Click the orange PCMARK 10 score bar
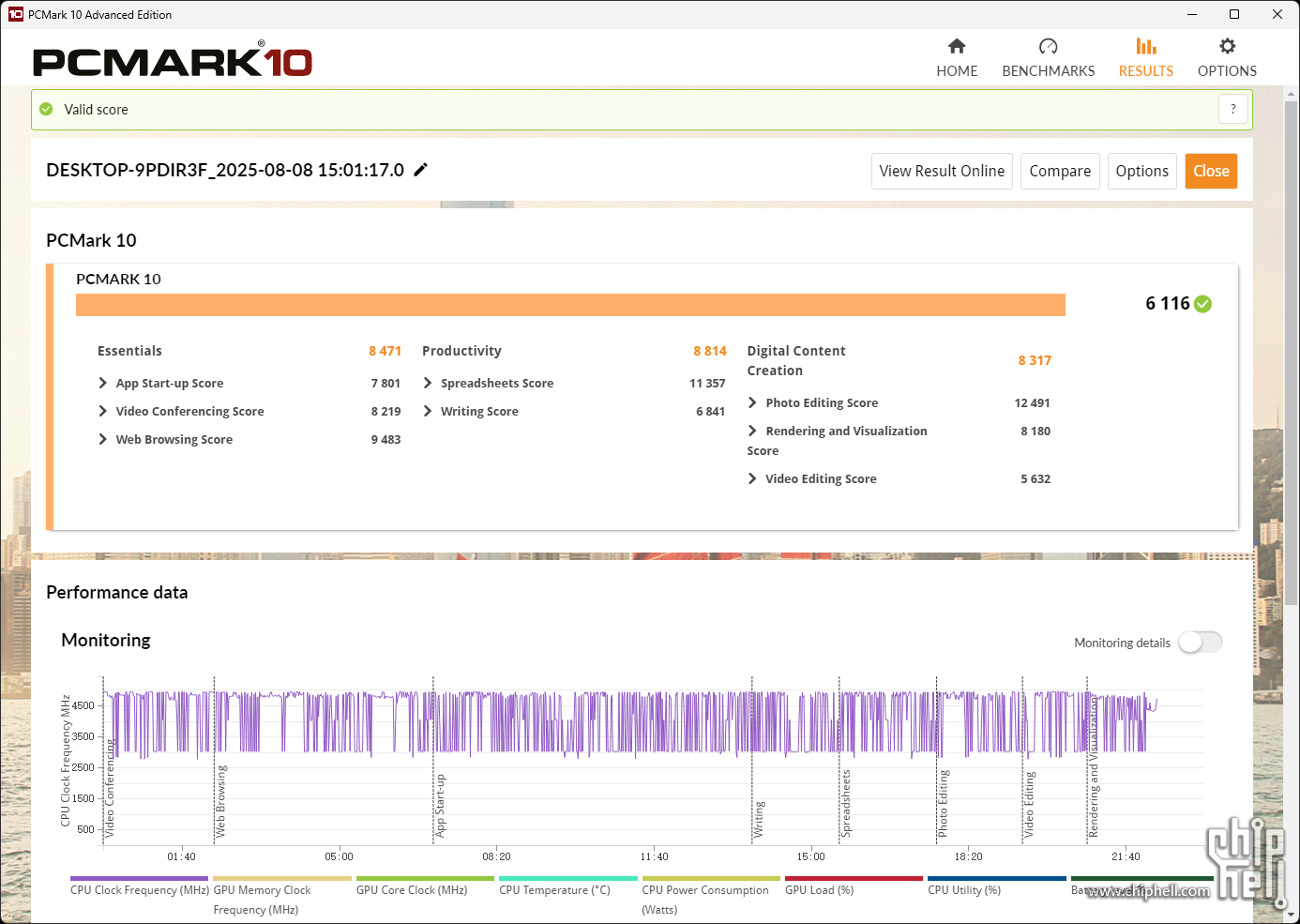 coord(570,305)
